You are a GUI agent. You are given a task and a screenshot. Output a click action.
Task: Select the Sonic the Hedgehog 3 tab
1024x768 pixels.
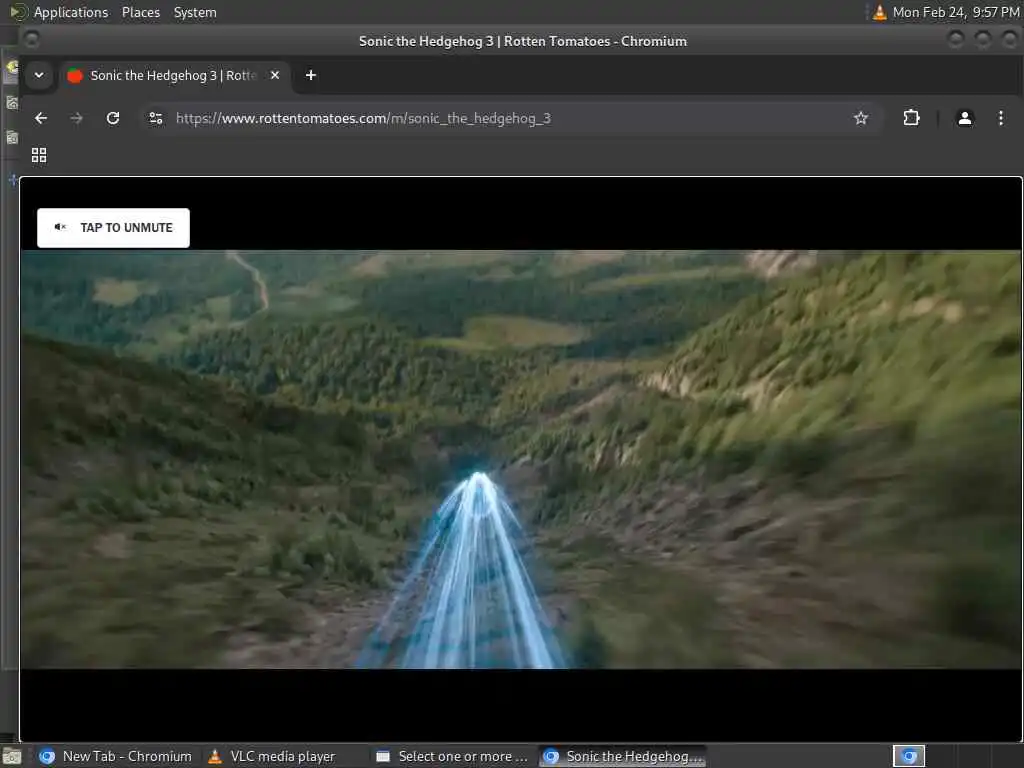[174, 75]
